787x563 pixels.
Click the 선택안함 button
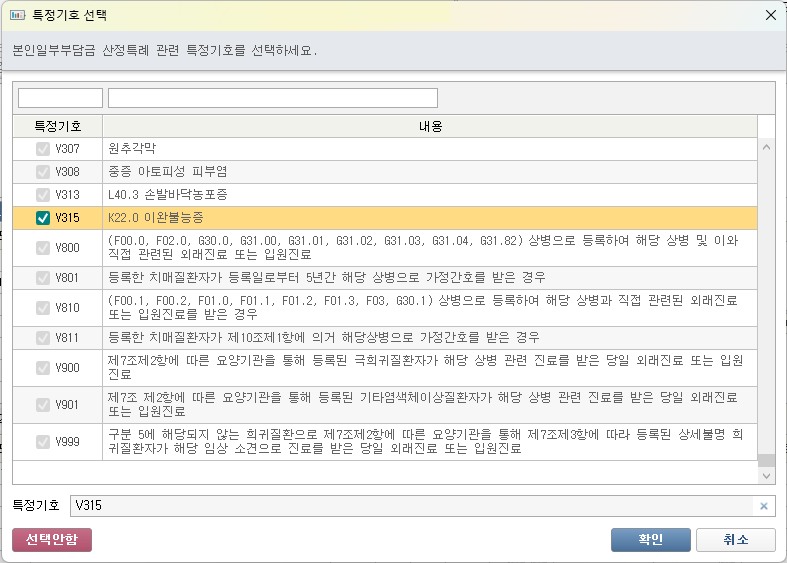[x=52, y=540]
